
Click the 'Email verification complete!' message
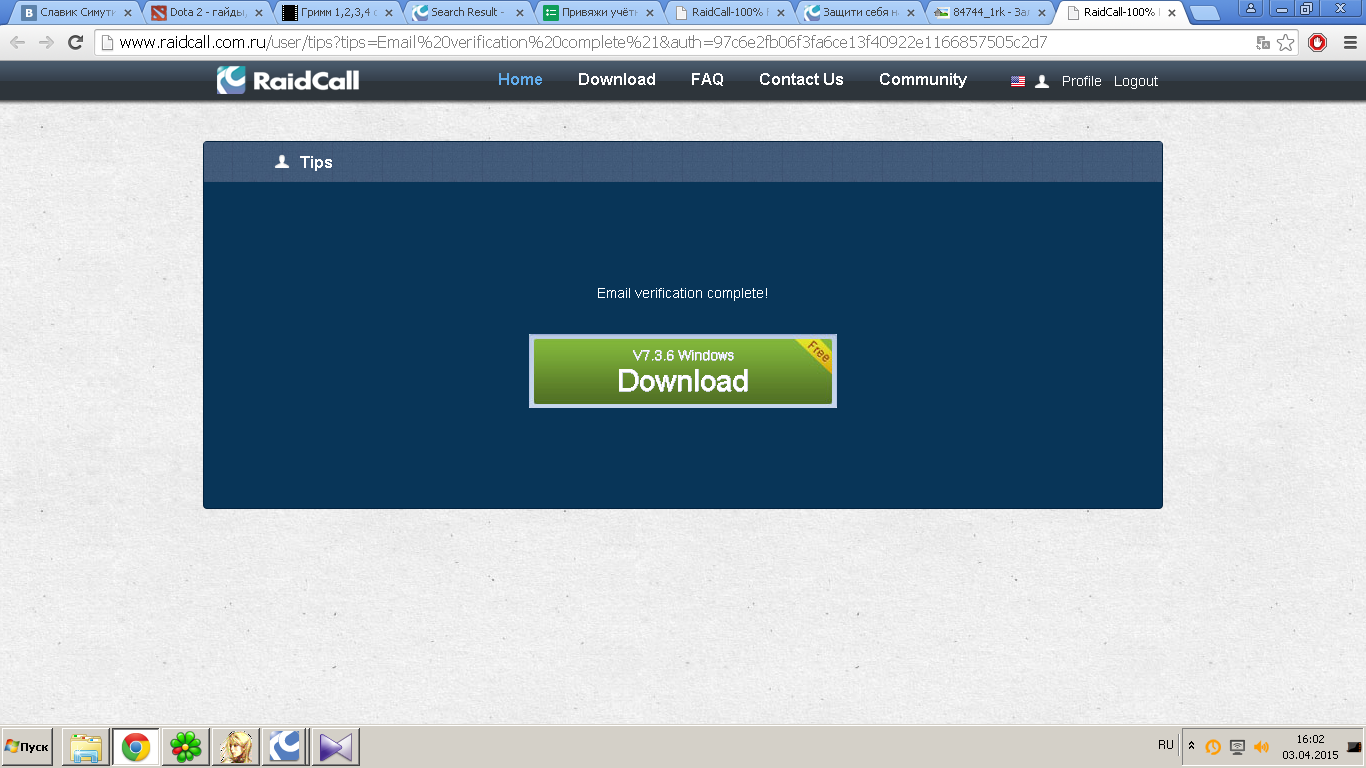tap(682, 293)
